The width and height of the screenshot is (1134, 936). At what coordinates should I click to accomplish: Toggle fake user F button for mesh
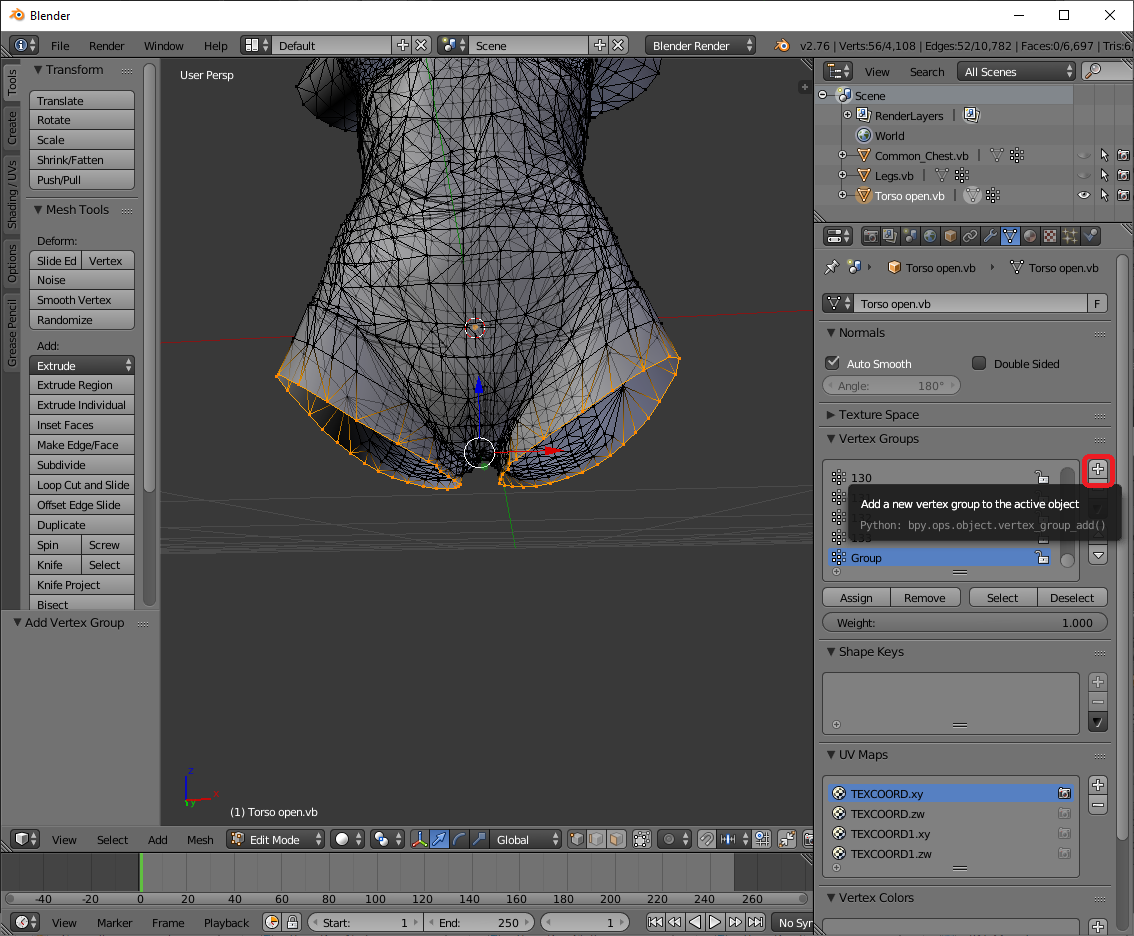click(x=1097, y=303)
